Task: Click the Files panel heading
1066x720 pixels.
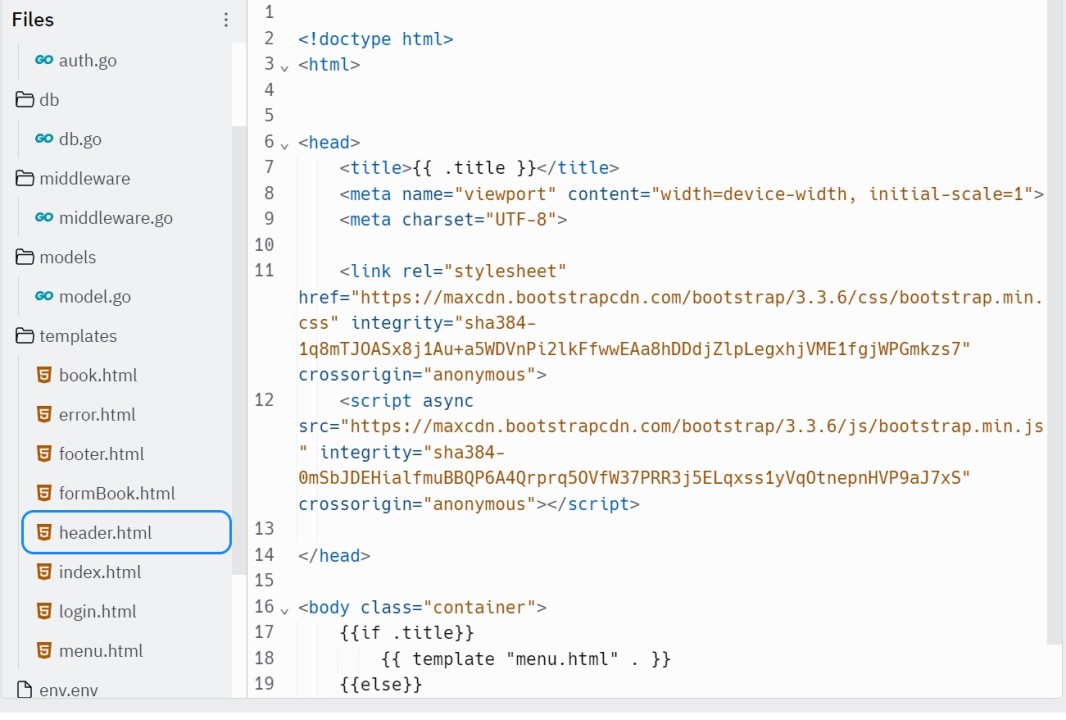Action: (33, 20)
